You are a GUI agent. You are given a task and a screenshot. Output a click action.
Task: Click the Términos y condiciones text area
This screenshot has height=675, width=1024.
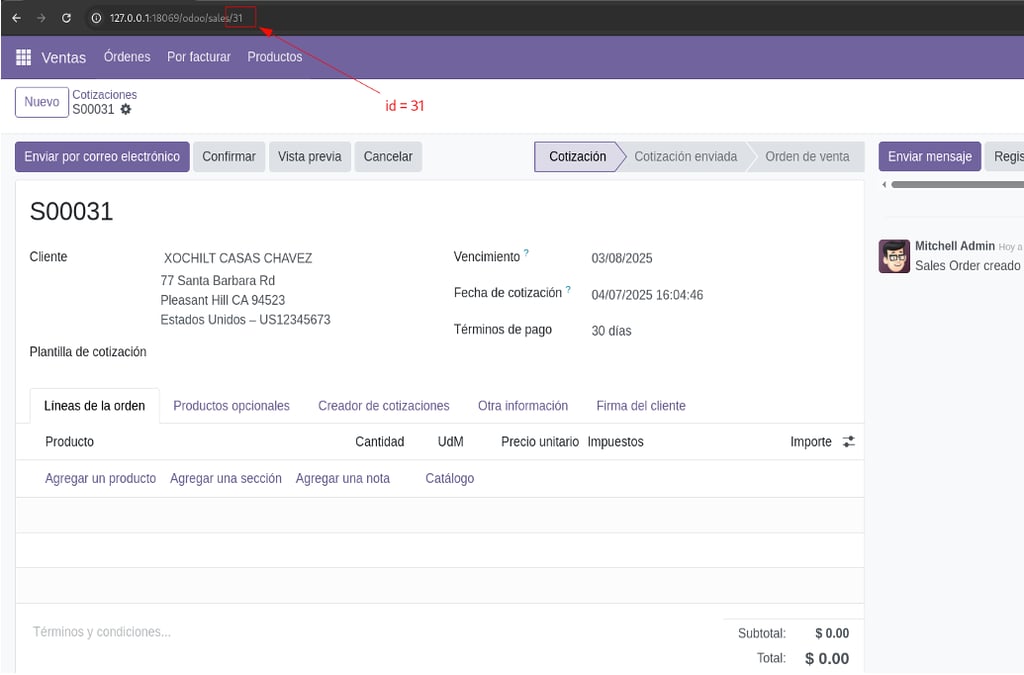tap(102, 632)
